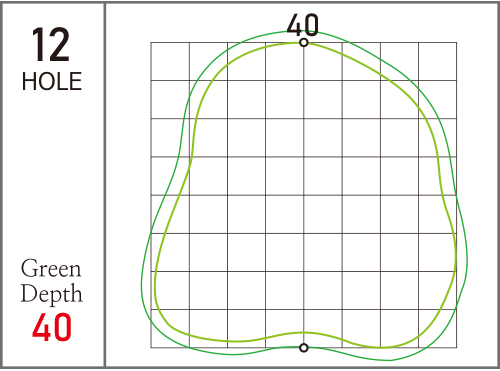500x371 pixels.
Task: Click the top circle marker on green
Action: coord(304,43)
